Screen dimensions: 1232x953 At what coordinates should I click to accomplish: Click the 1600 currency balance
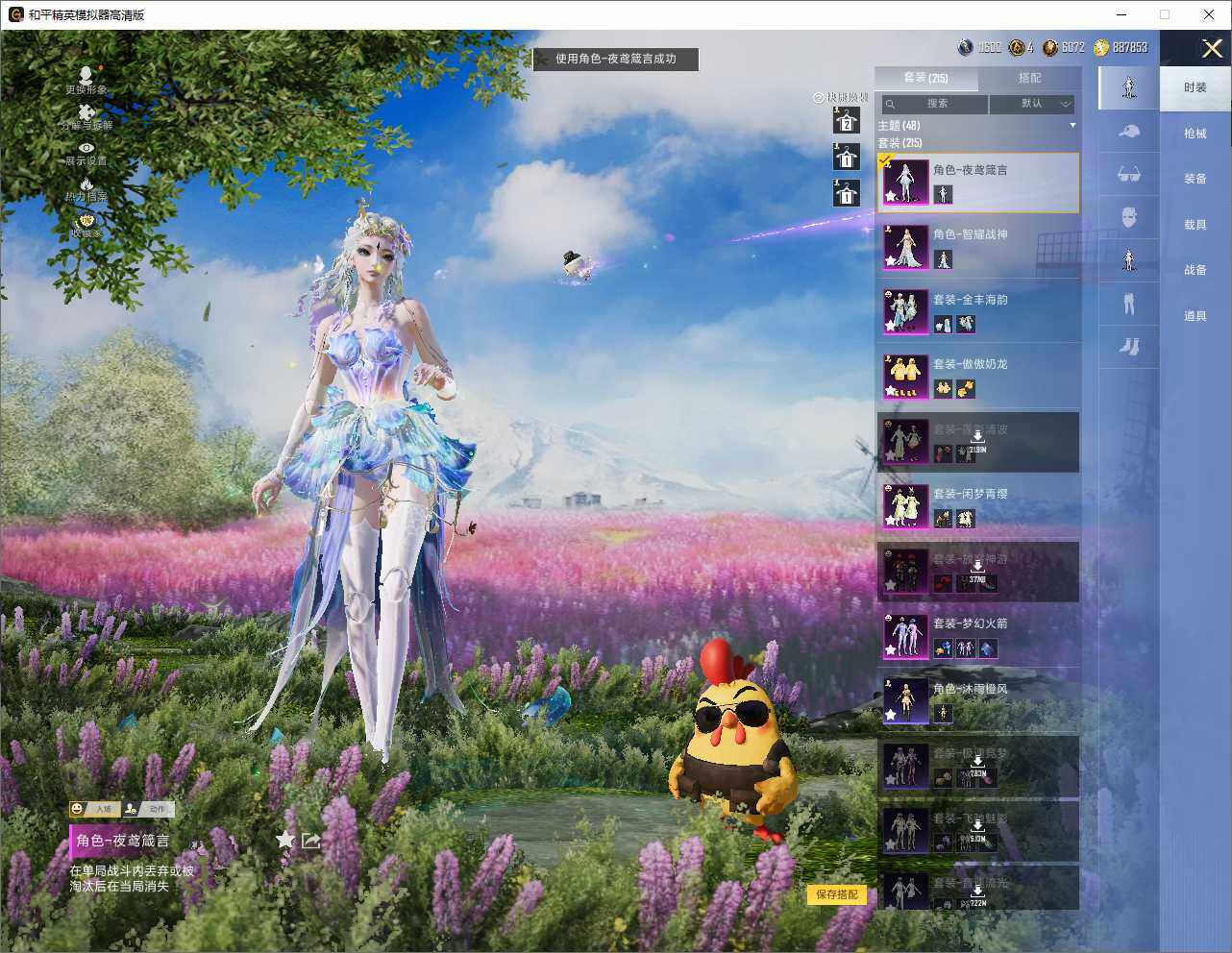pyautogui.click(x=980, y=47)
